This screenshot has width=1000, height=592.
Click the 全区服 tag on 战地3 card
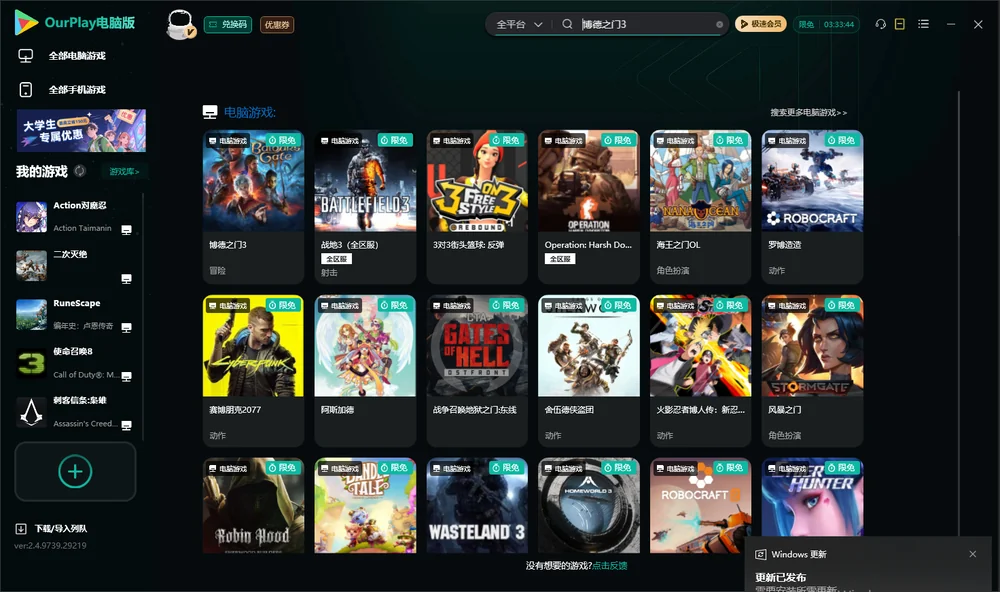pos(336,259)
